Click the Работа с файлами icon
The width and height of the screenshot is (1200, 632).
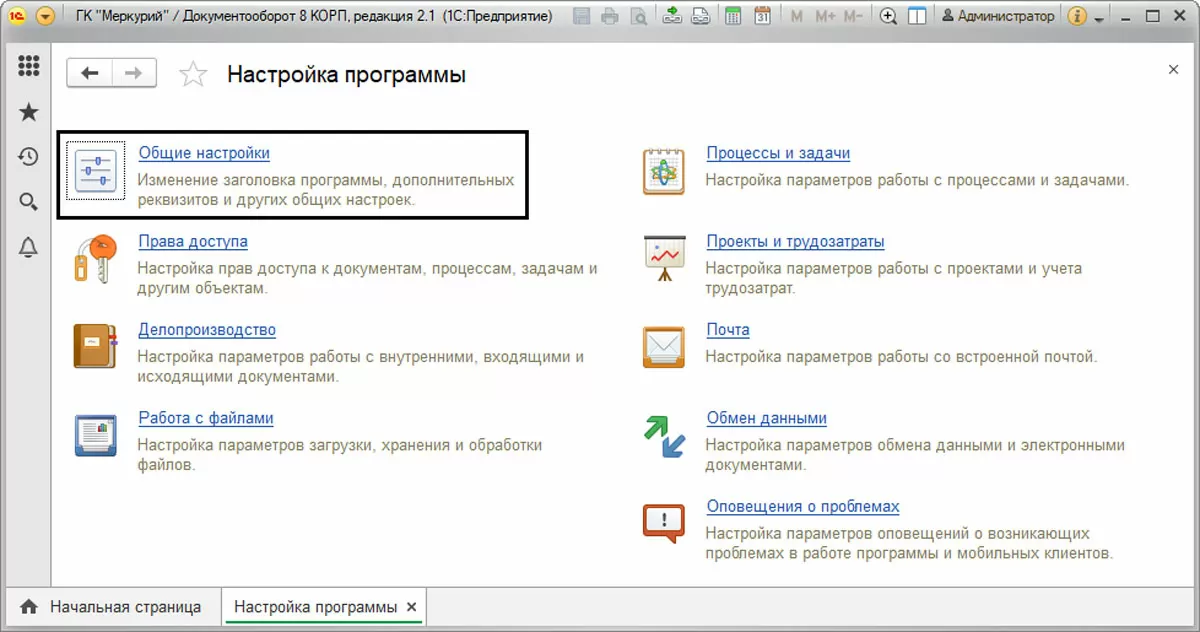96,435
